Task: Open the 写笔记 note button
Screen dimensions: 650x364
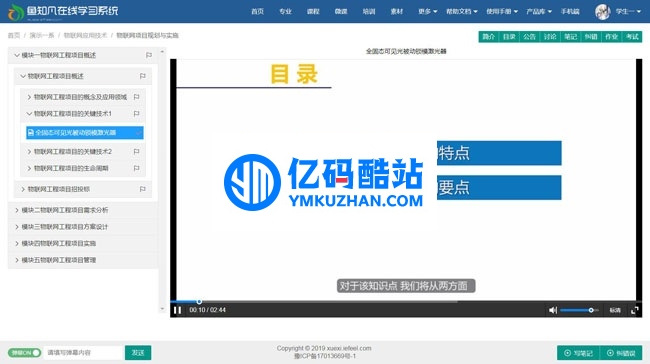Action: pyautogui.click(x=579, y=353)
